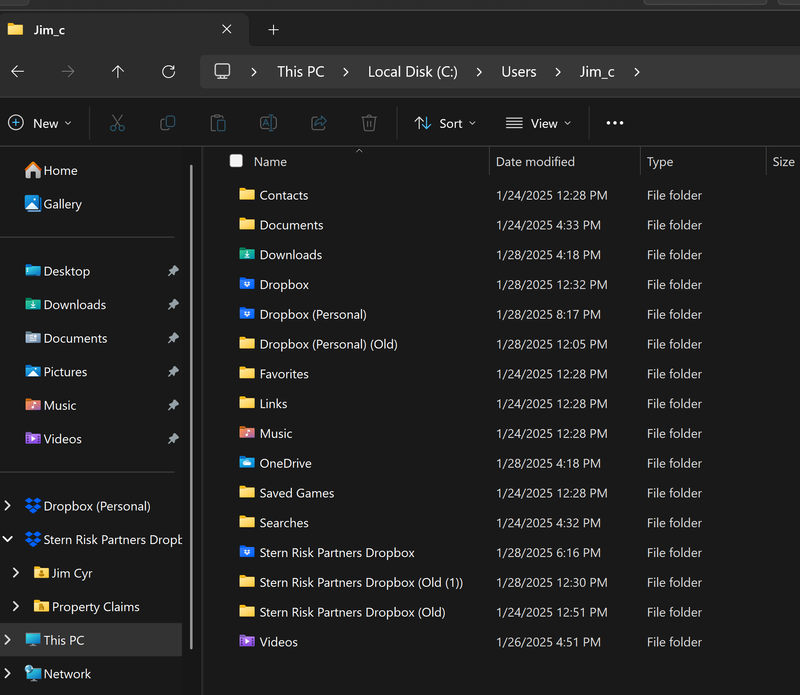Image resolution: width=800 pixels, height=695 pixels.
Task: Click the Users breadcrumb in address bar
Action: pos(518,72)
